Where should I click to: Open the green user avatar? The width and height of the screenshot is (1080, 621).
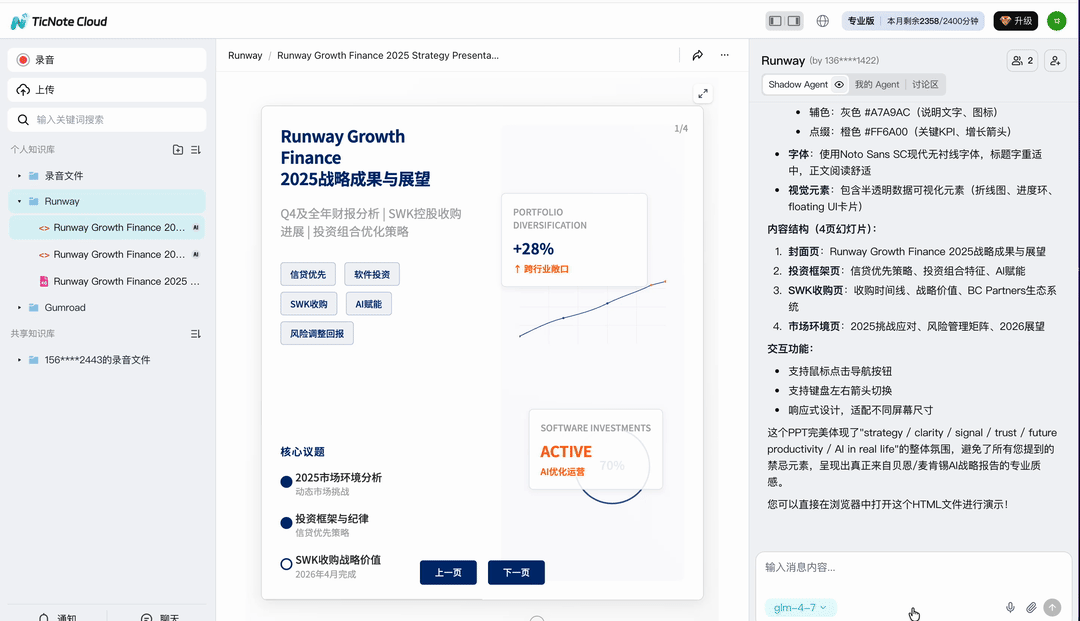tap(1056, 21)
